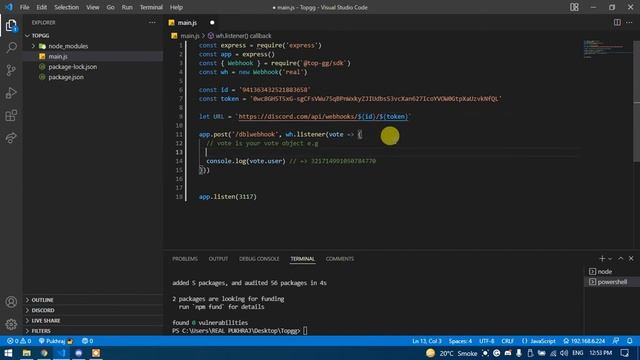Open terminal launch profile dropdown arrow

point(610,259)
